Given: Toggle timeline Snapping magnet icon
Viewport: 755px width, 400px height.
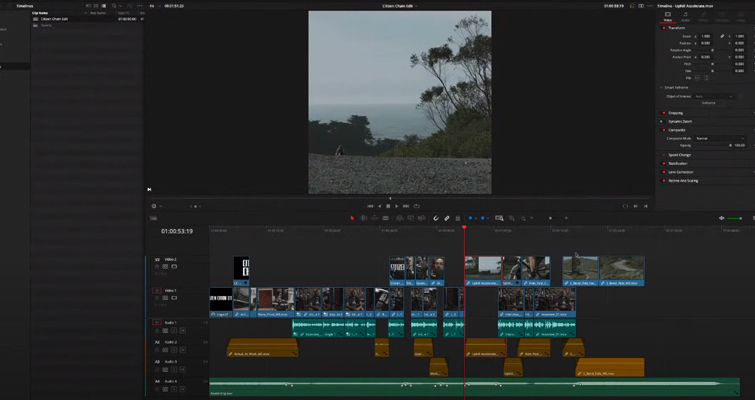Looking at the screenshot, I should tap(436, 219).
